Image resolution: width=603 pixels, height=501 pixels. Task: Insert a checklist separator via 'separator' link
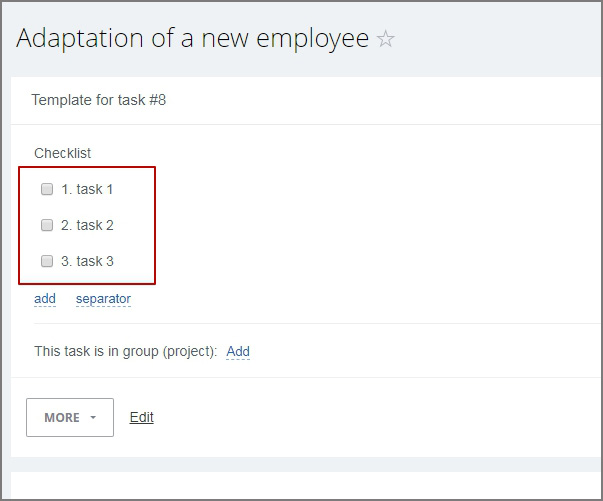(103, 298)
